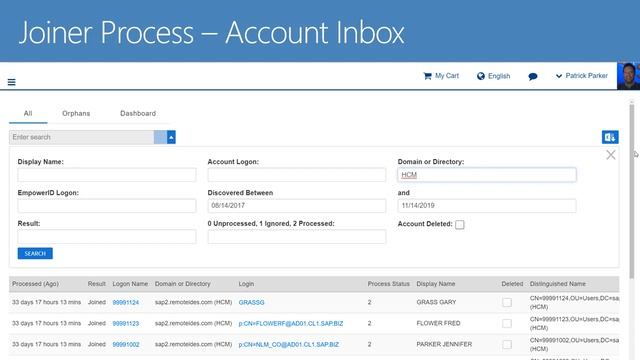The height and width of the screenshot is (360, 640).
Task: Sort by Display Name column header
Action: [436, 284]
